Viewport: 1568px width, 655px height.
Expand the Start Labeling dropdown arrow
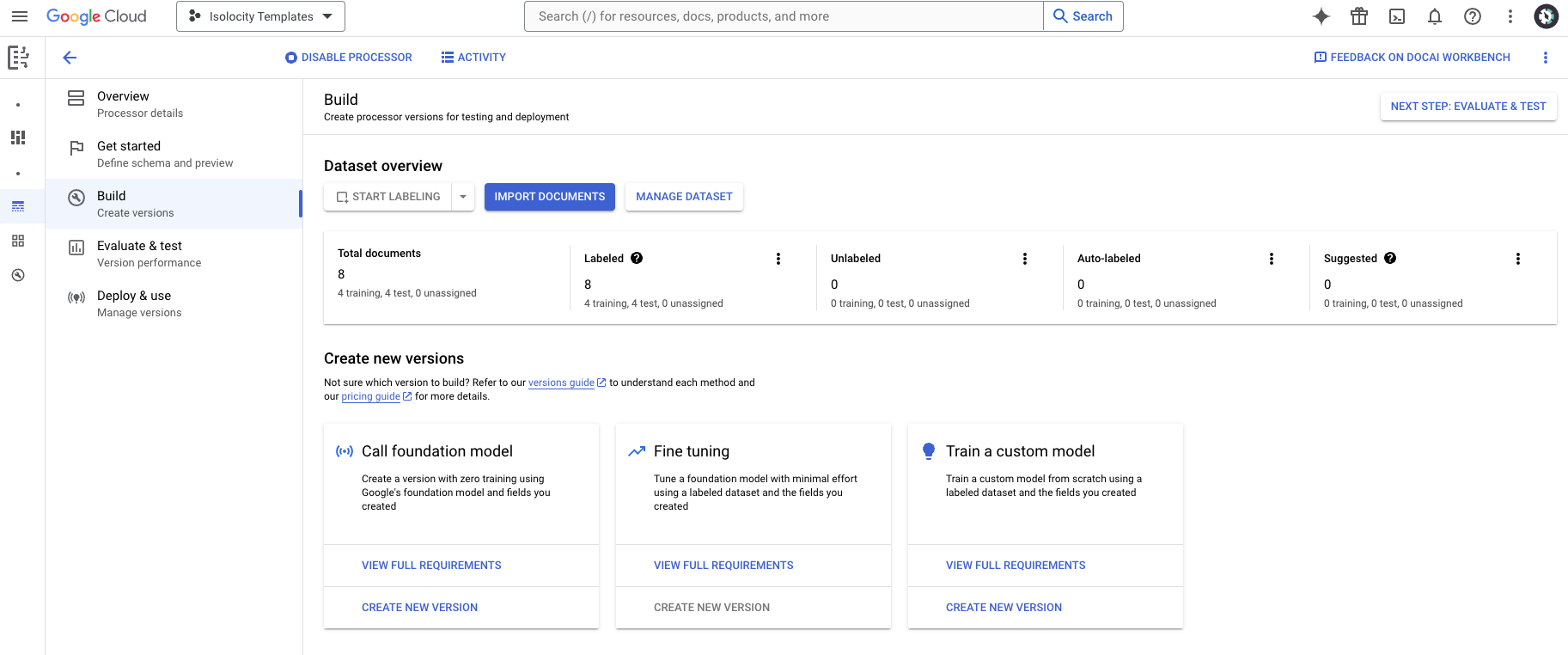tap(463, 197)
